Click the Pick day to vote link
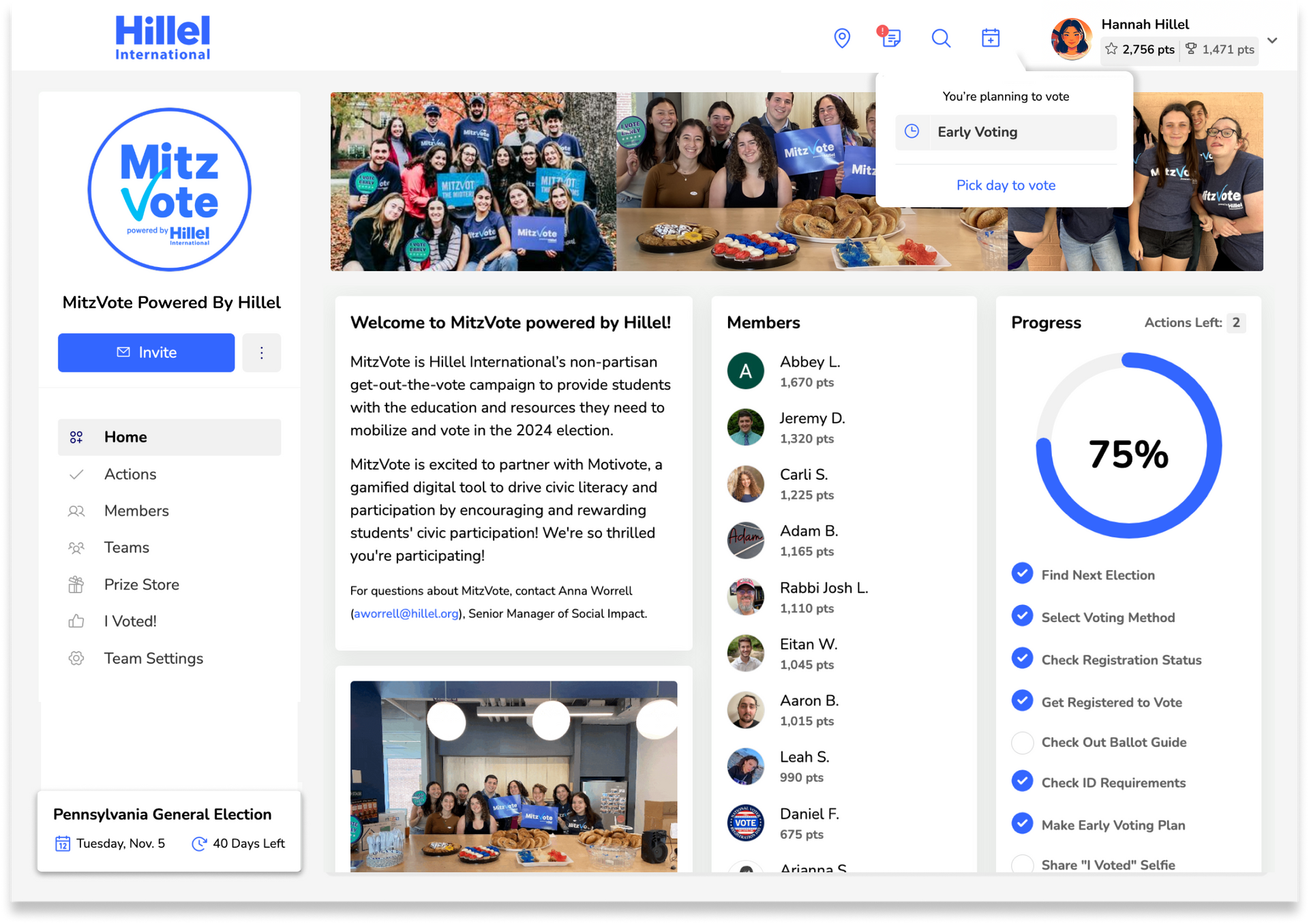The height and width of the screenshot is (924, 1309). click(x=1006, y=185)
